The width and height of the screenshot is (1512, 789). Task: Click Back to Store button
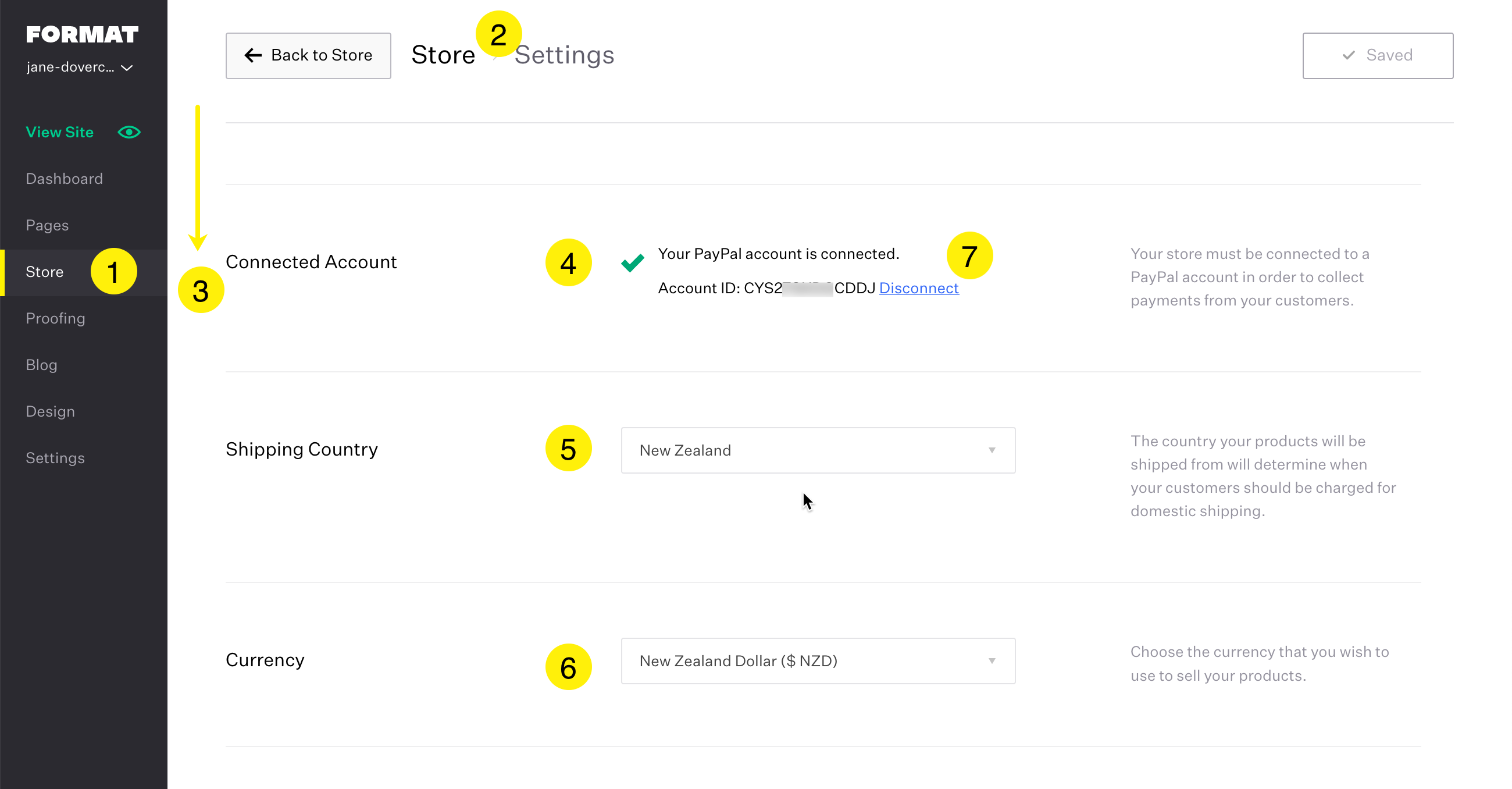point(308,55)
